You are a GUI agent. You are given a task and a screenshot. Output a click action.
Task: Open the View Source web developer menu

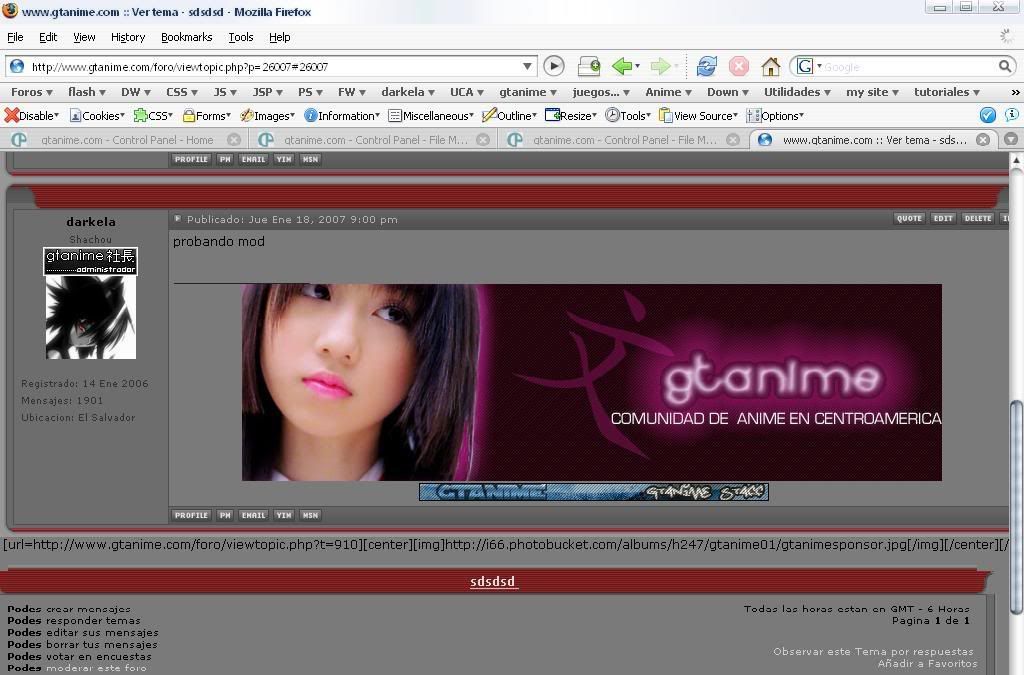[698, 116]
